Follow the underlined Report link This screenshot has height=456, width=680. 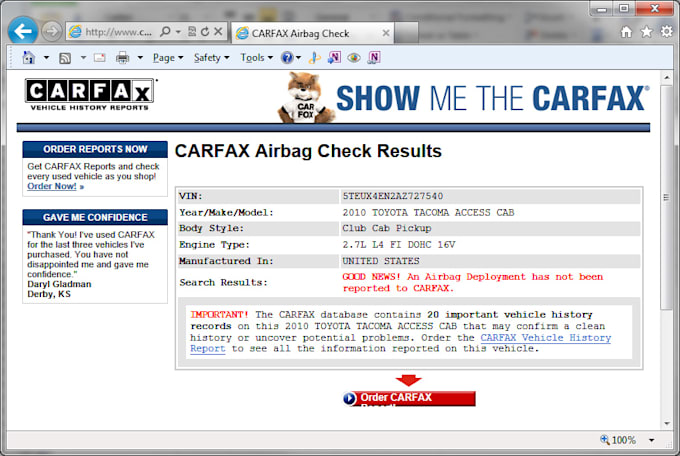pyautogui.click(x=208, y=349)
